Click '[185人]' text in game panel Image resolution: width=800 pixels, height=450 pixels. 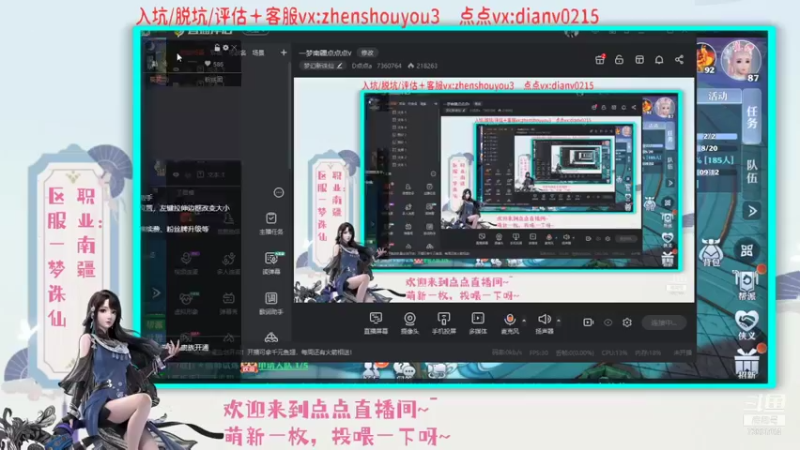click(x=718, y=160)
